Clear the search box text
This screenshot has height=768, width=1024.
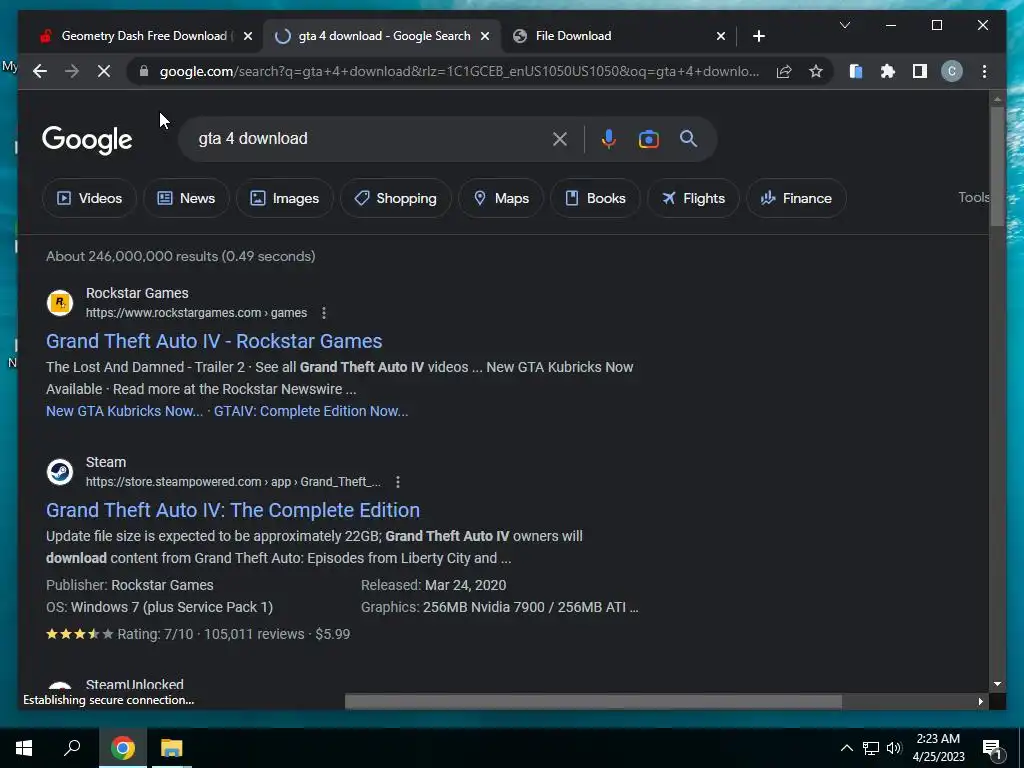(560, 138)
